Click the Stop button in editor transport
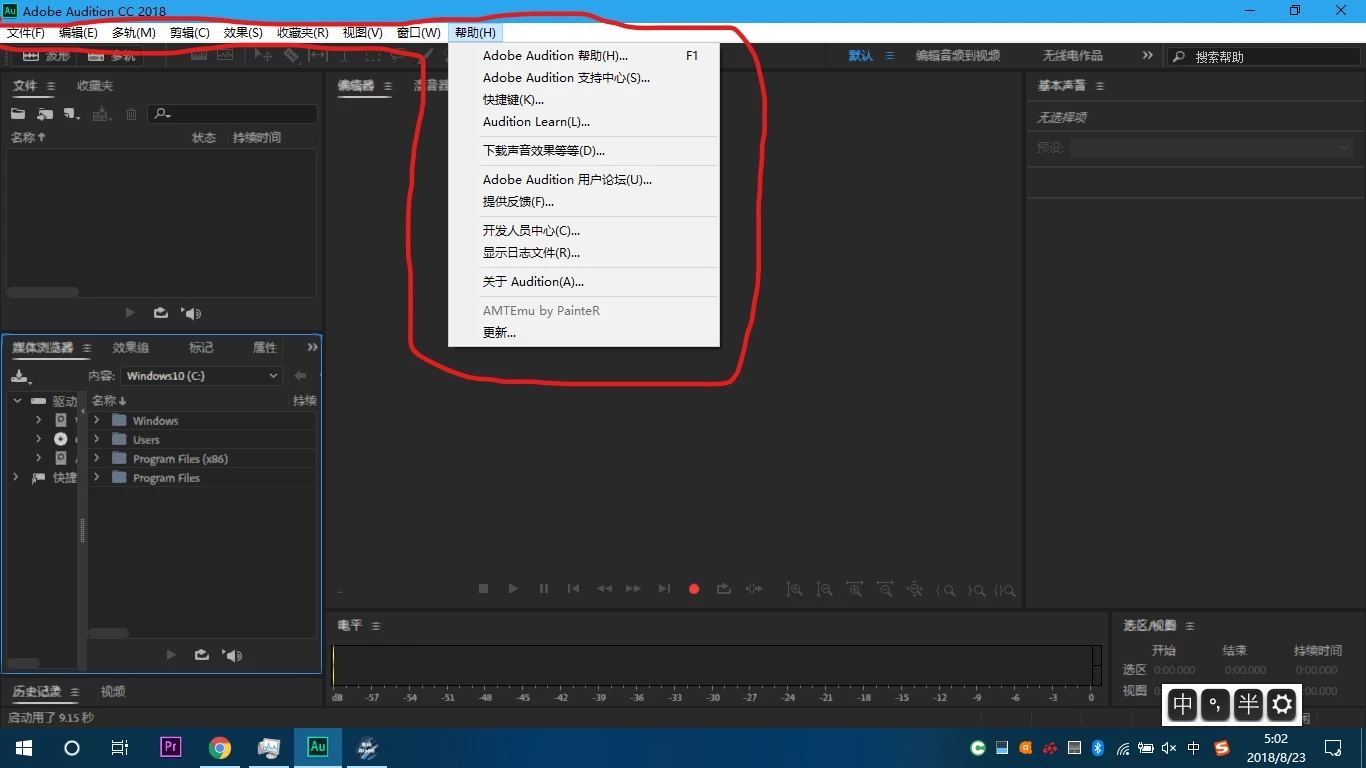 [x=483, y=589]
